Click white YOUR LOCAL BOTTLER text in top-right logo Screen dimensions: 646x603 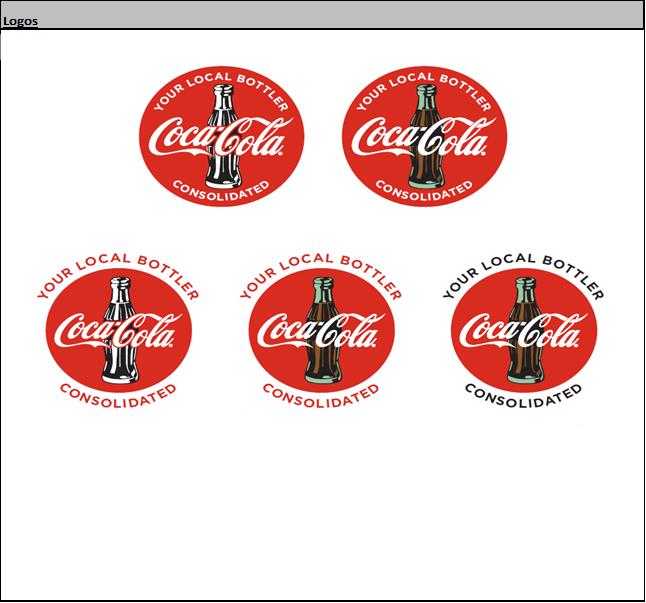click(x=424, y=91)
